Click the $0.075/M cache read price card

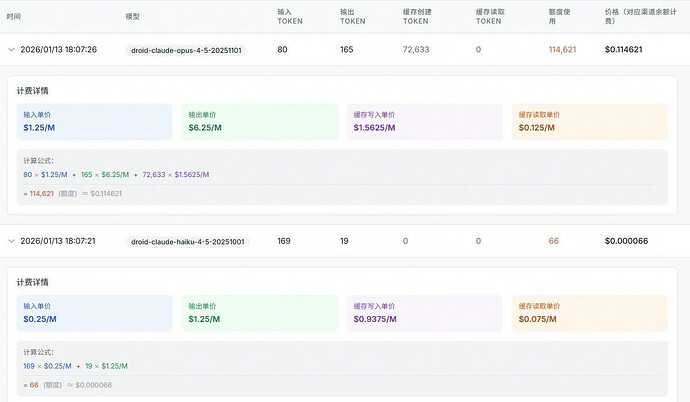[590, 313]
